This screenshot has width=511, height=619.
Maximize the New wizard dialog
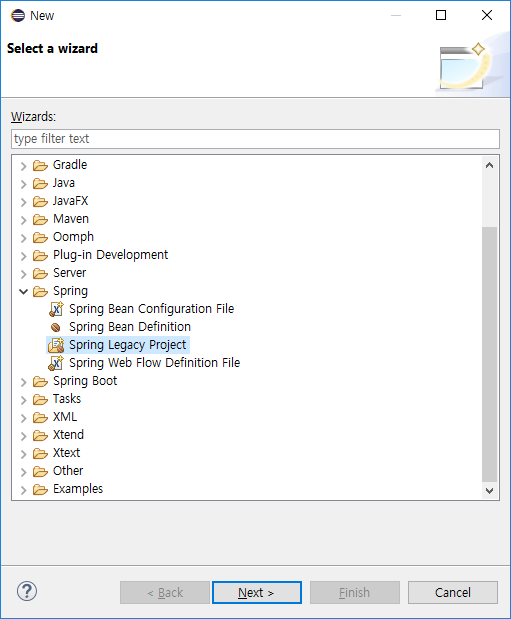(441, 15)
